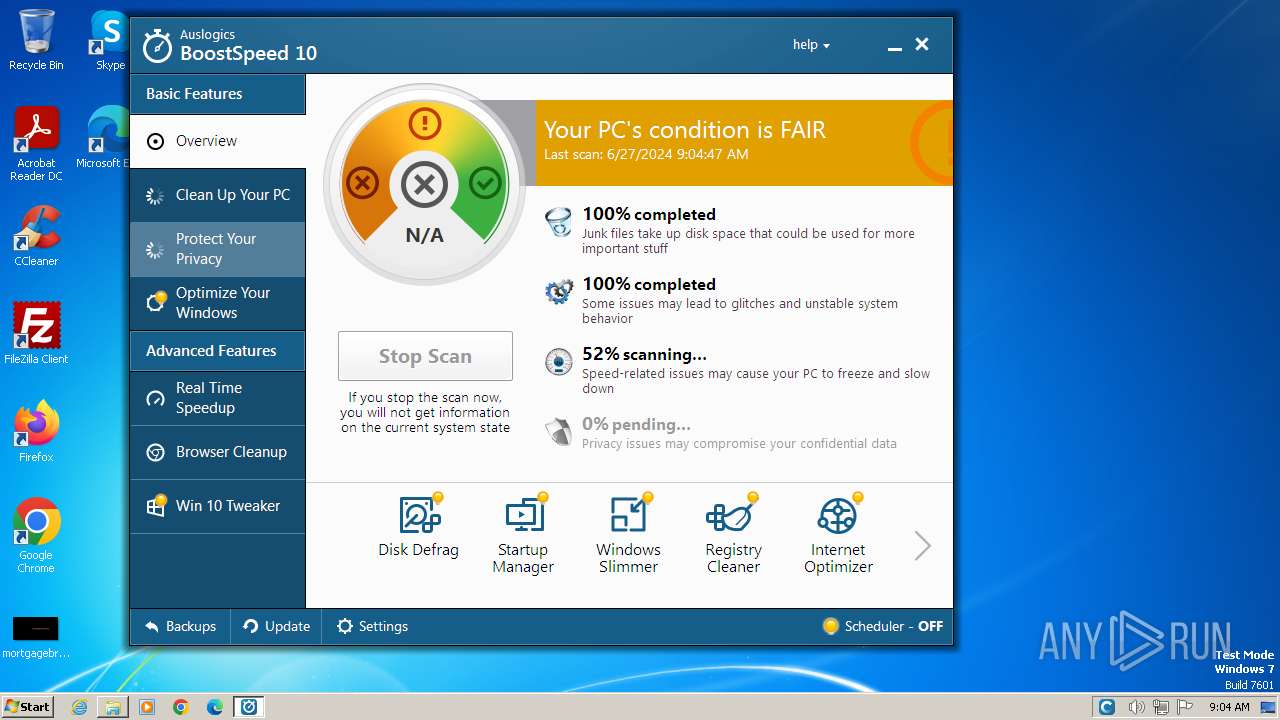Click the warning icon on gauge
Viewport: 1280px width, 720px height.
425,124
